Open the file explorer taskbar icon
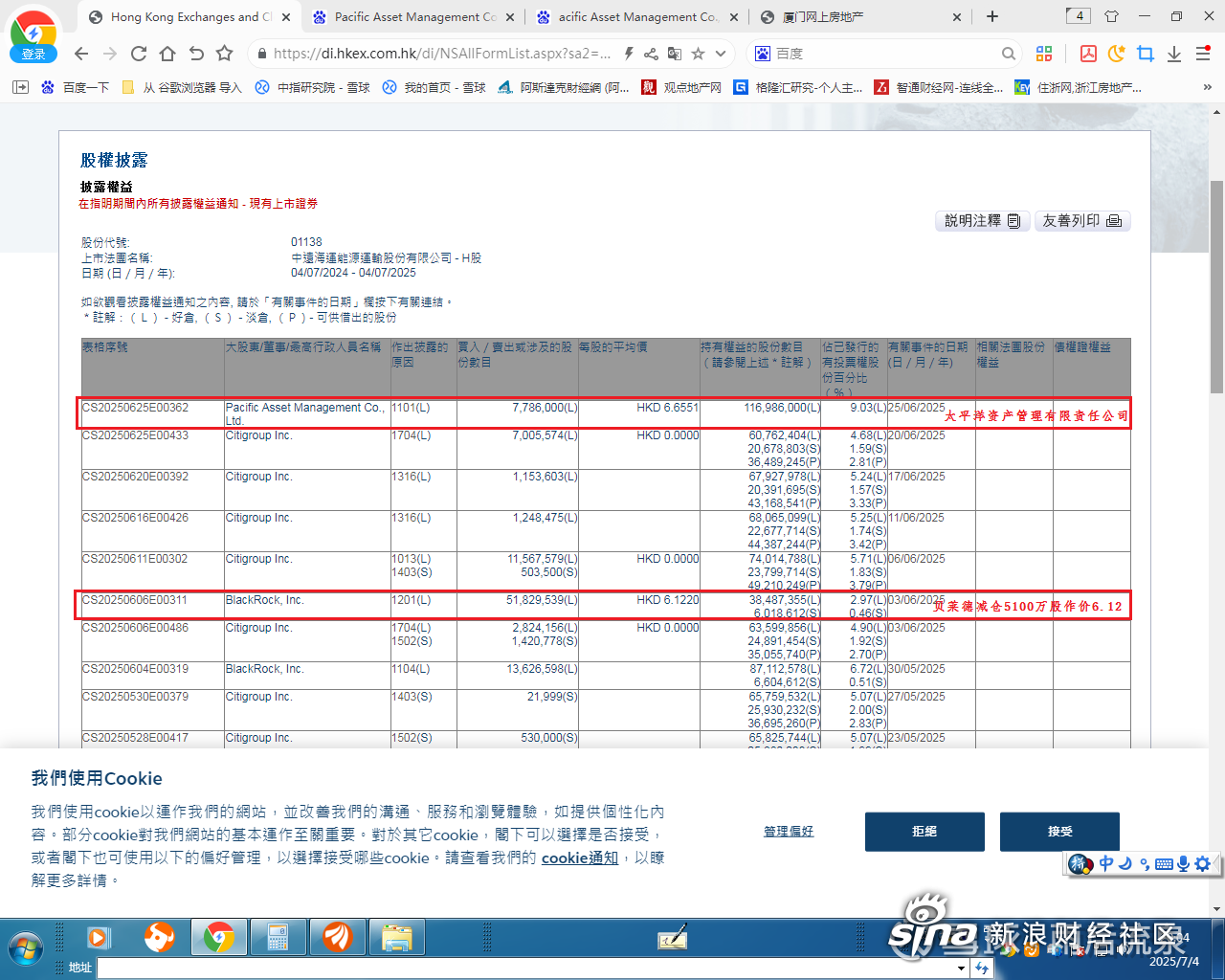 coord(396,938)
